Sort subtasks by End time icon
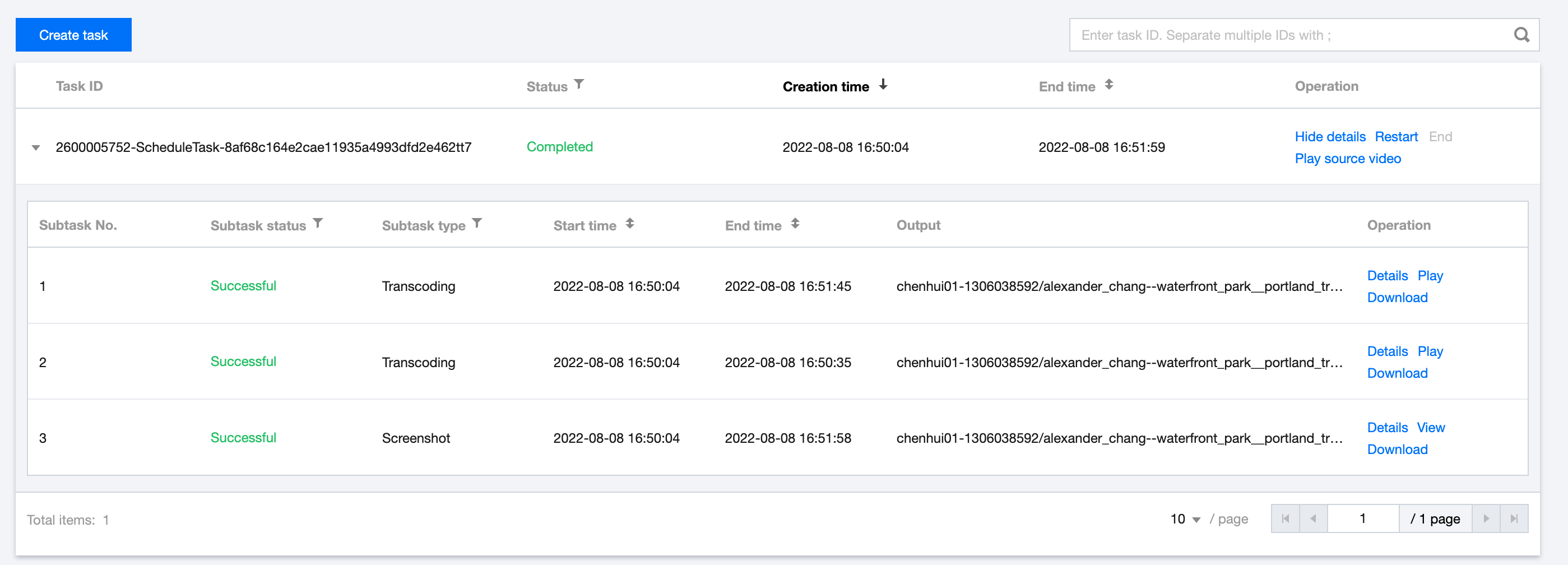 [795, 224]
